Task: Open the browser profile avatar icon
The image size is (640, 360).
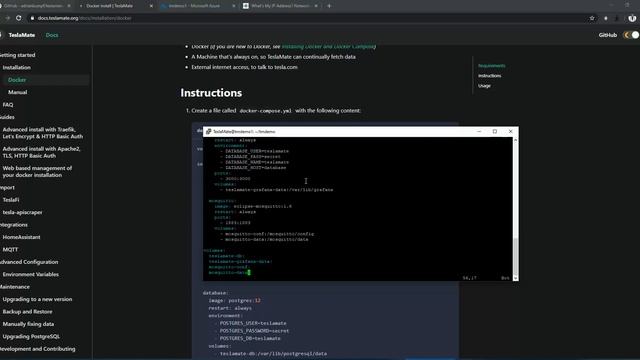Action: pyautogui.click(x=632, y=18)
